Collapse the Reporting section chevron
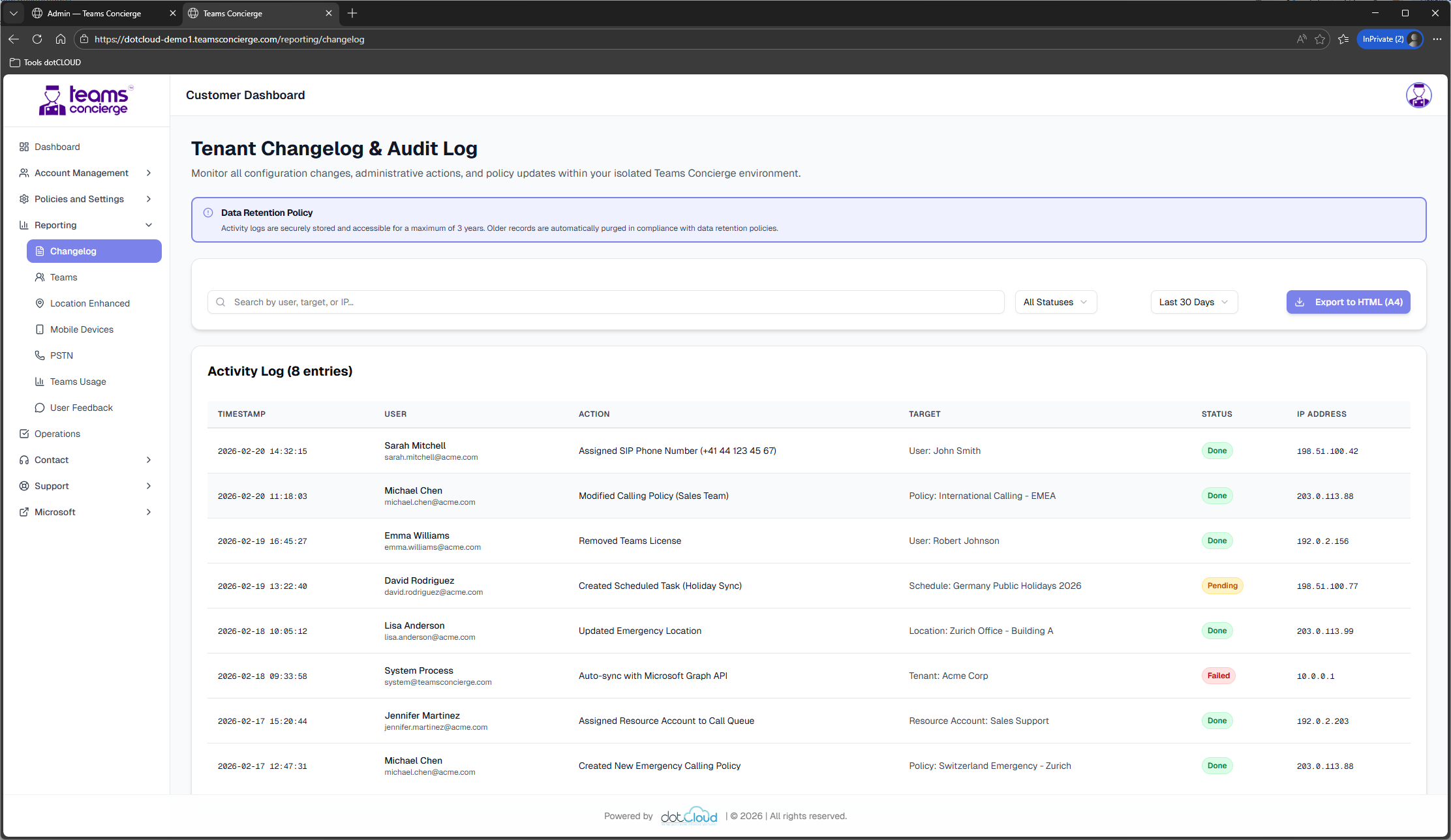The width and height of the screenshot is (1451, 840). [x=149, y=224]
